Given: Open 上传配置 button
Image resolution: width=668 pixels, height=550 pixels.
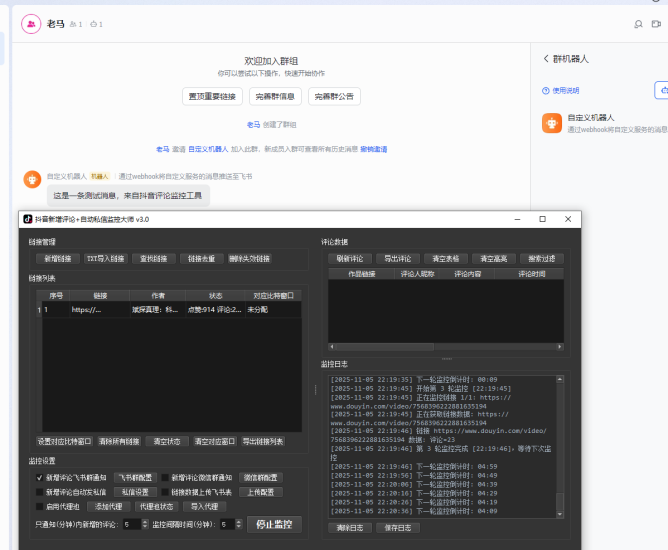Looking at the screenshot, I should coord(261,492).
